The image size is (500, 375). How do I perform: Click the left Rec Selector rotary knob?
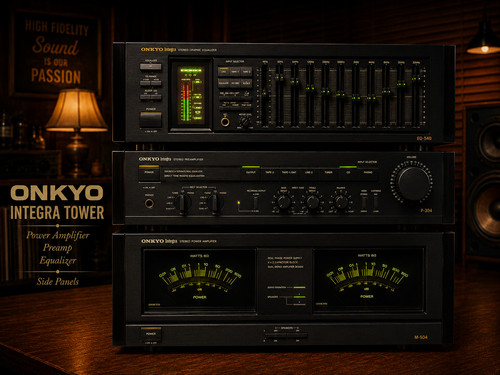pos(183,203)
